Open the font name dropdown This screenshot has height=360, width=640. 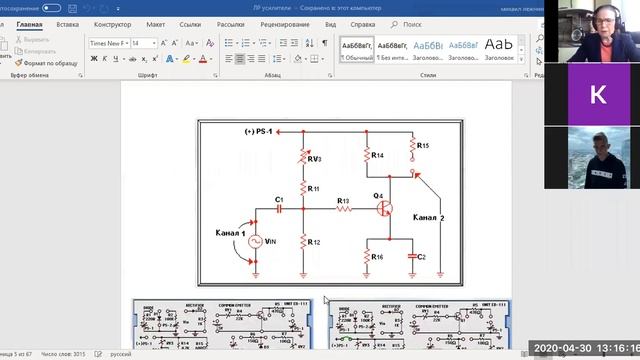click(127, 43)
